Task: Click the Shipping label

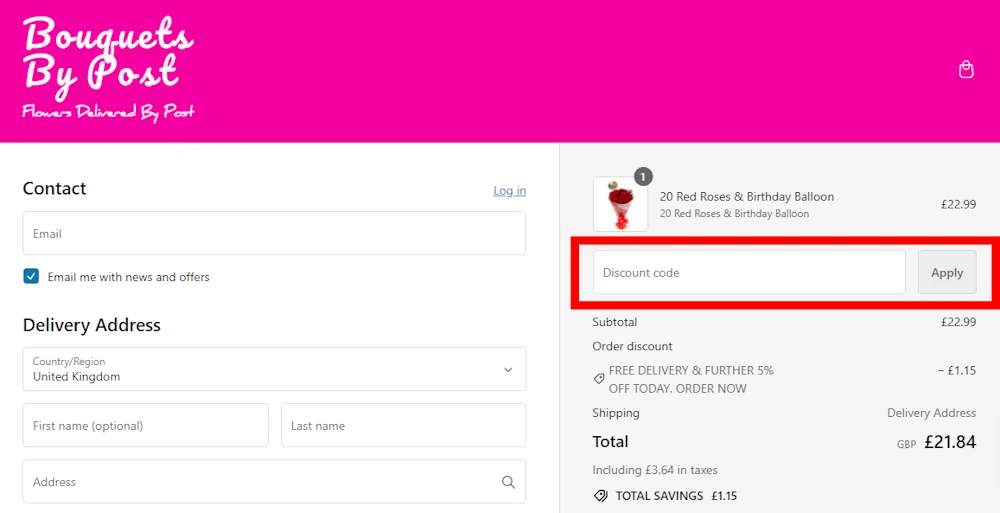Action: 616,413
